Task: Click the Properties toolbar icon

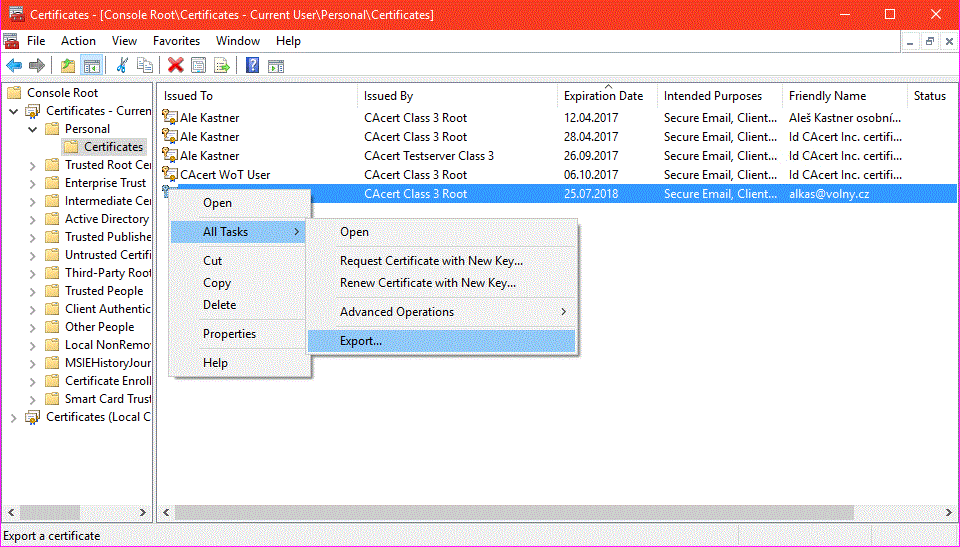Action: (199, 65)
